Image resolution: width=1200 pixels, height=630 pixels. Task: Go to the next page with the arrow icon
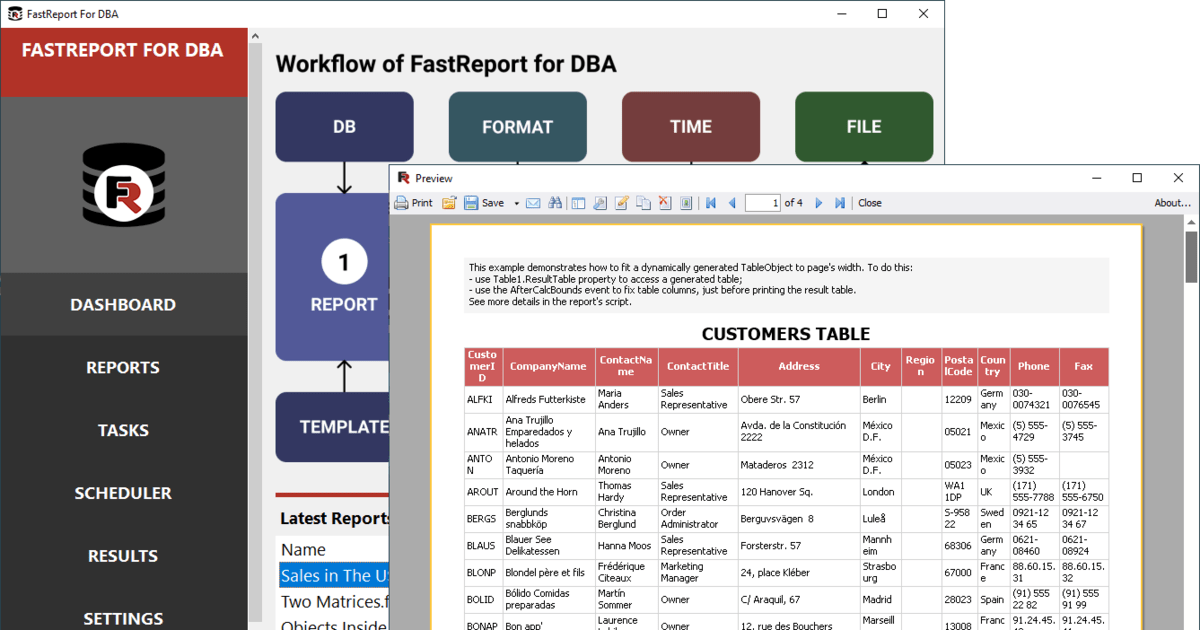818,203
